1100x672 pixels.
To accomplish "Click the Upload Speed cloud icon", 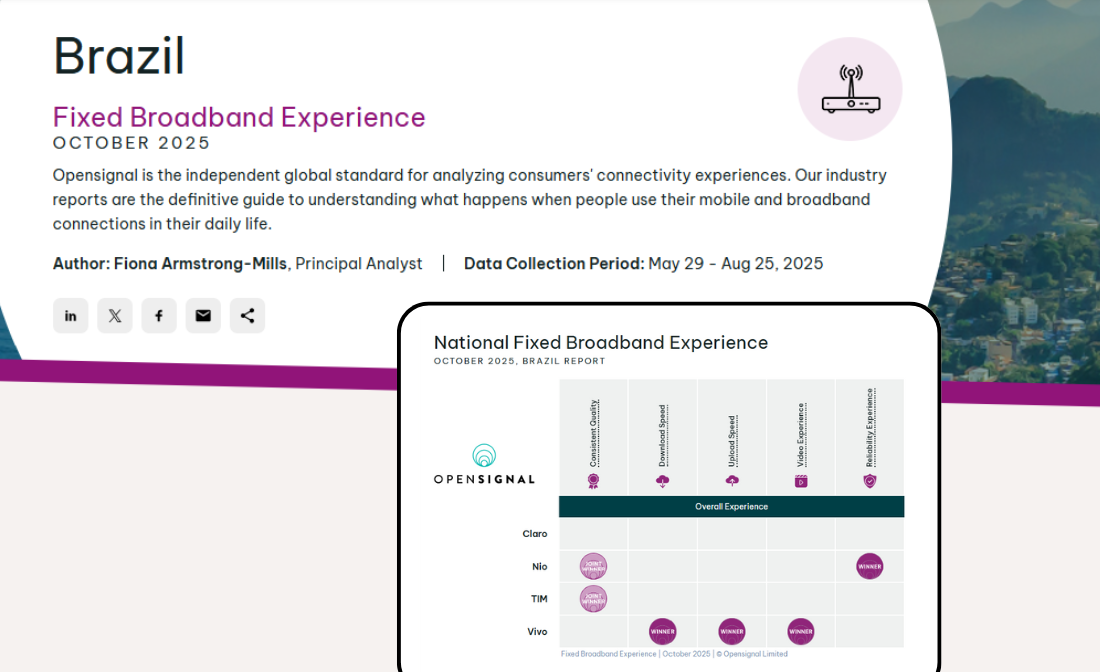I will tap(732, 481).
